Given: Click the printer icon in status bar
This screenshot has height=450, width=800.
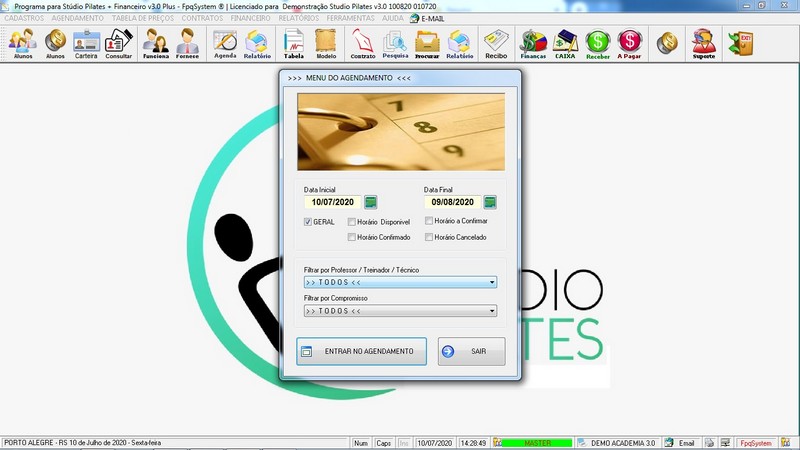Looking at the screenshot, I should coord(709,443).
